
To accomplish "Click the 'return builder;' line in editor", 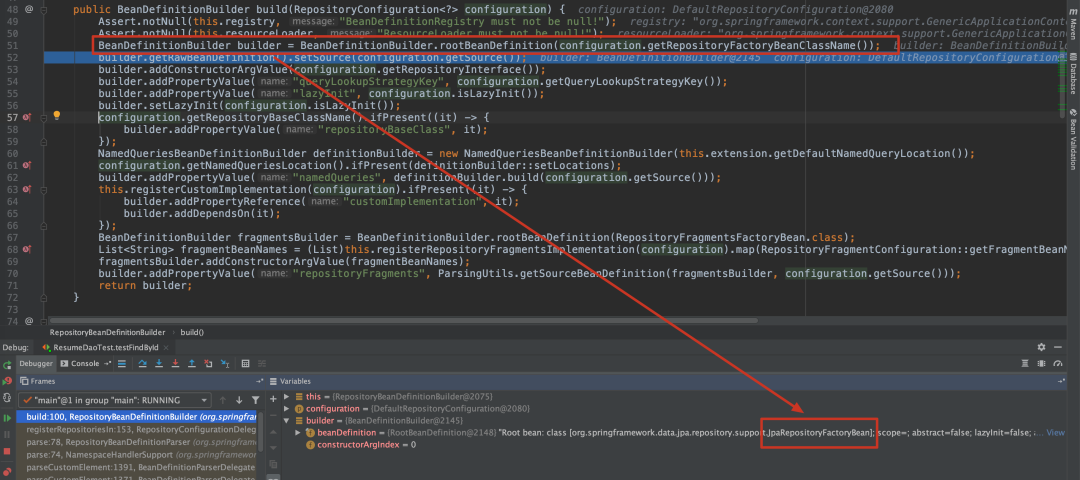I will click(x=145, y=286).
